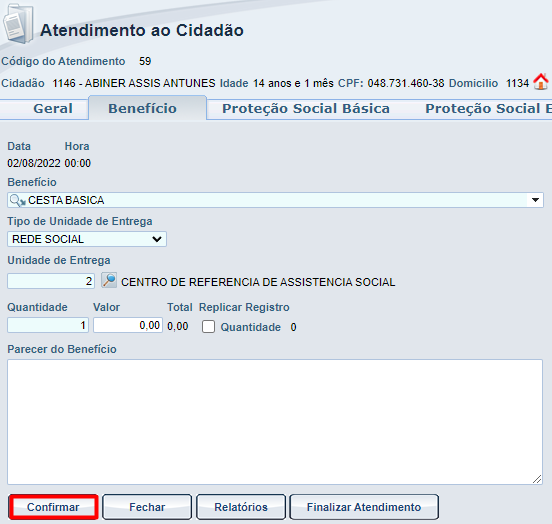Click into the Quantidade input field

point(48,325)
